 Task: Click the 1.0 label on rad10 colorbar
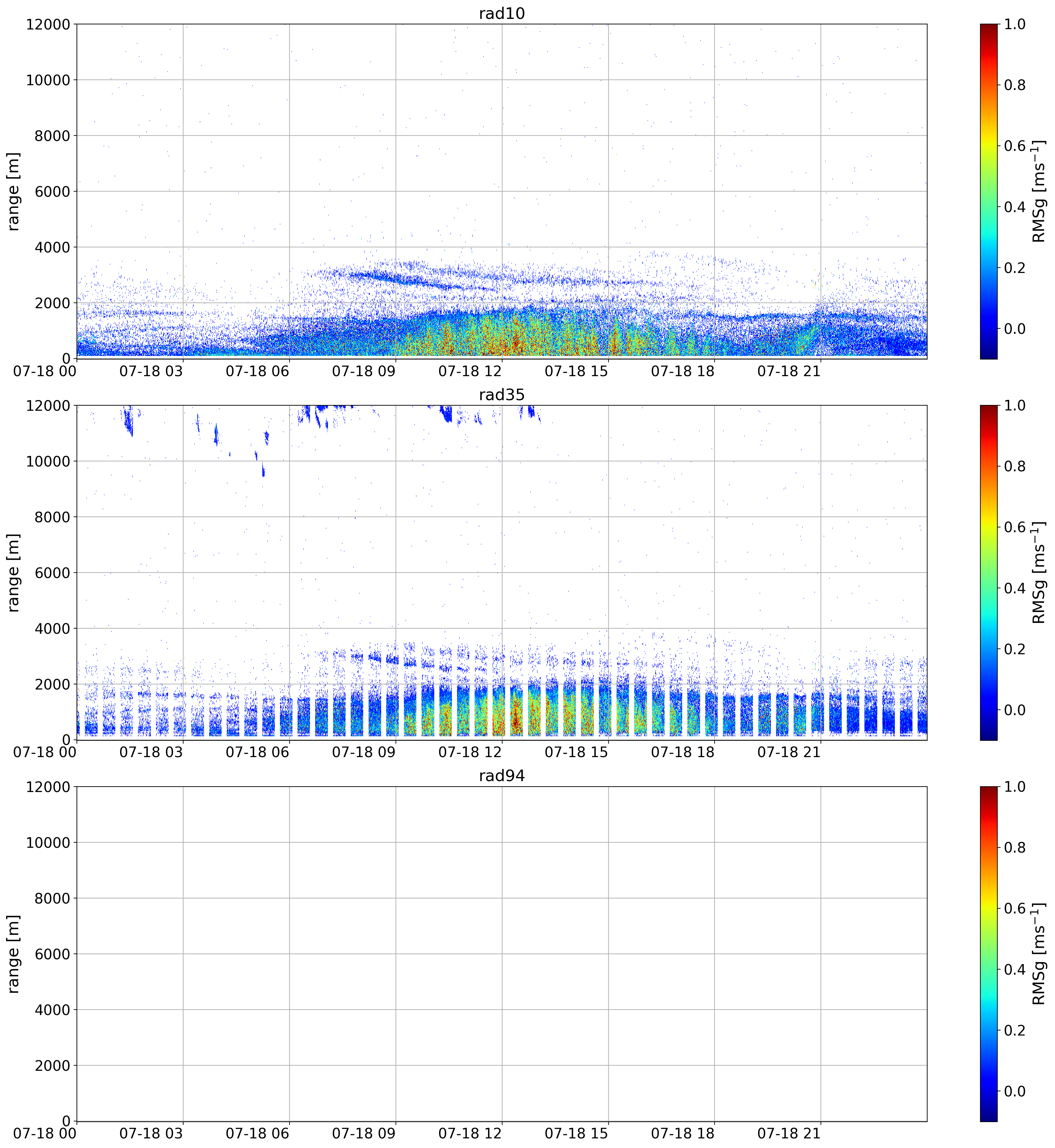1015,24
